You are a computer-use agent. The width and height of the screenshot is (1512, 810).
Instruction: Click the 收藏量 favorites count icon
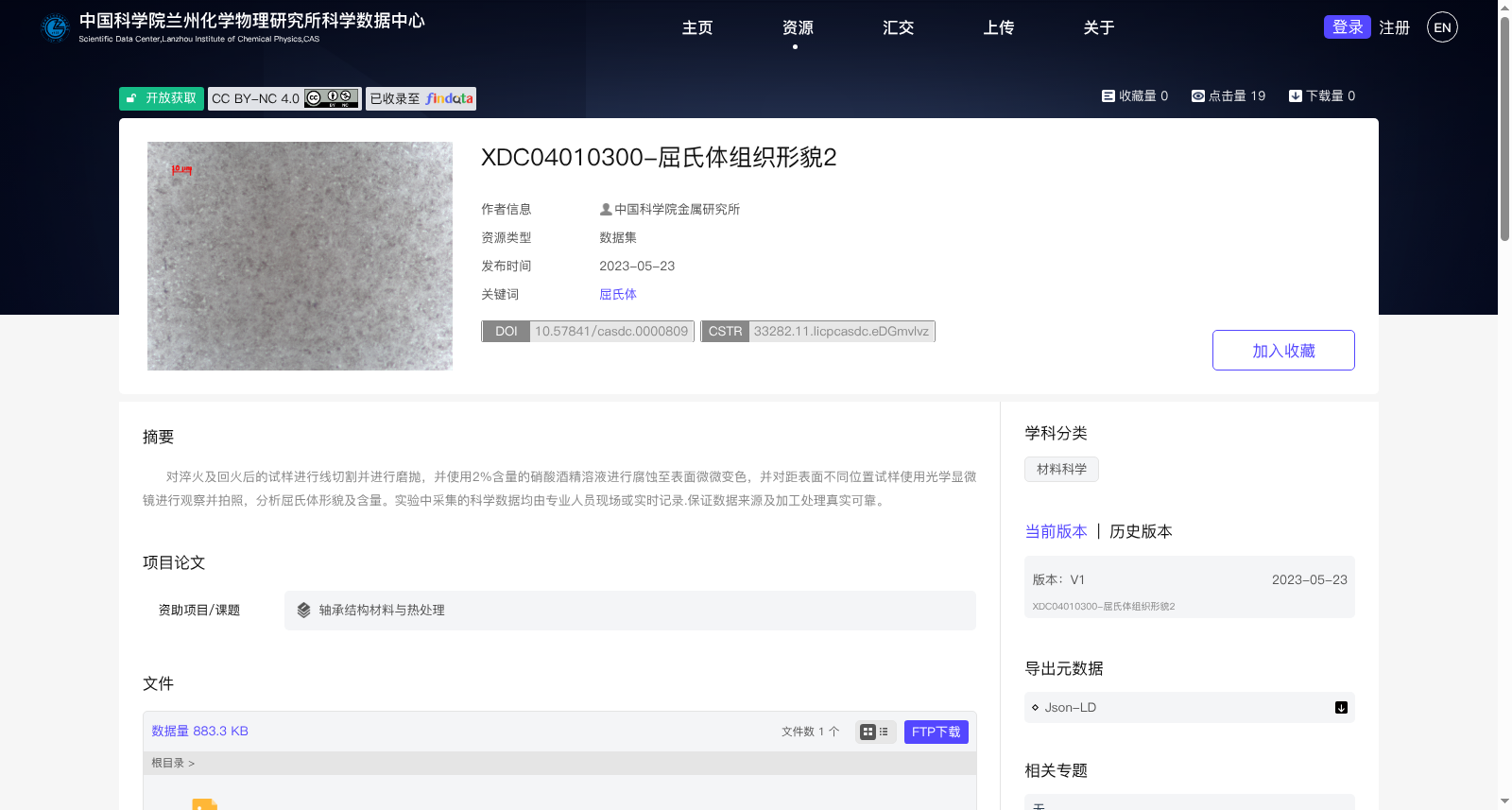[1108, 95]
